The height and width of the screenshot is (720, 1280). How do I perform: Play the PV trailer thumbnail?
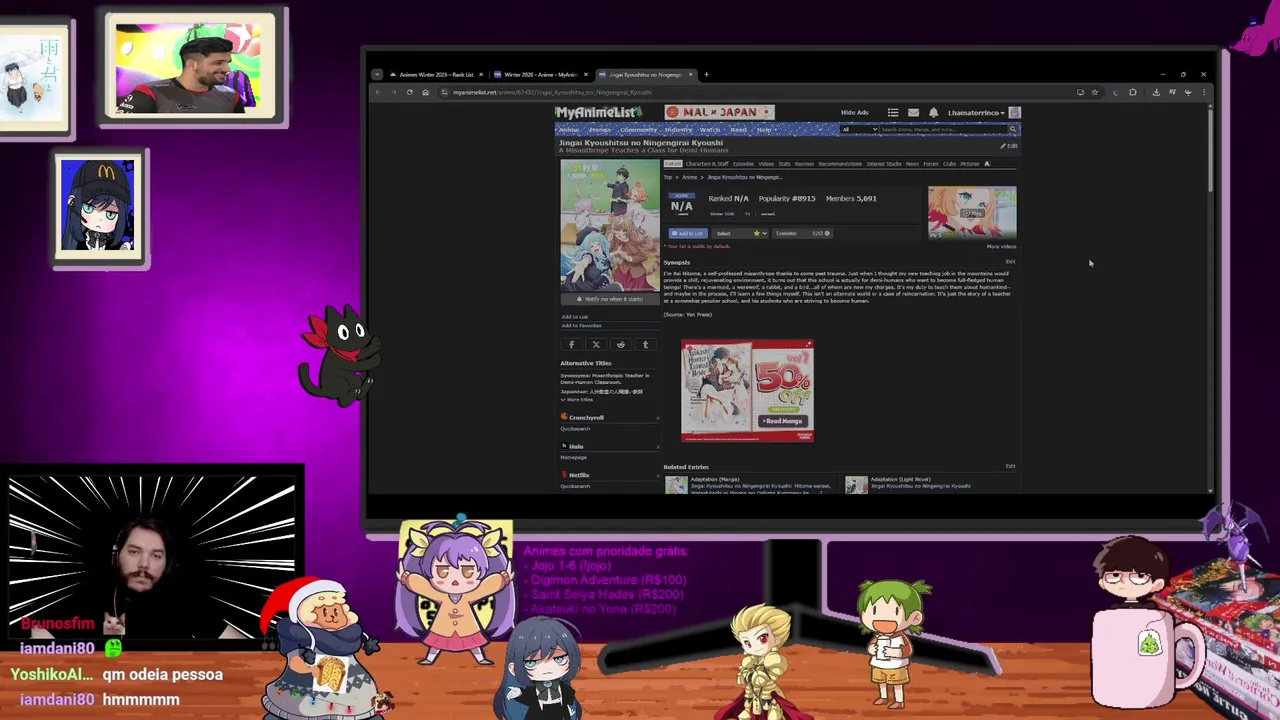[x=971, y=213]
